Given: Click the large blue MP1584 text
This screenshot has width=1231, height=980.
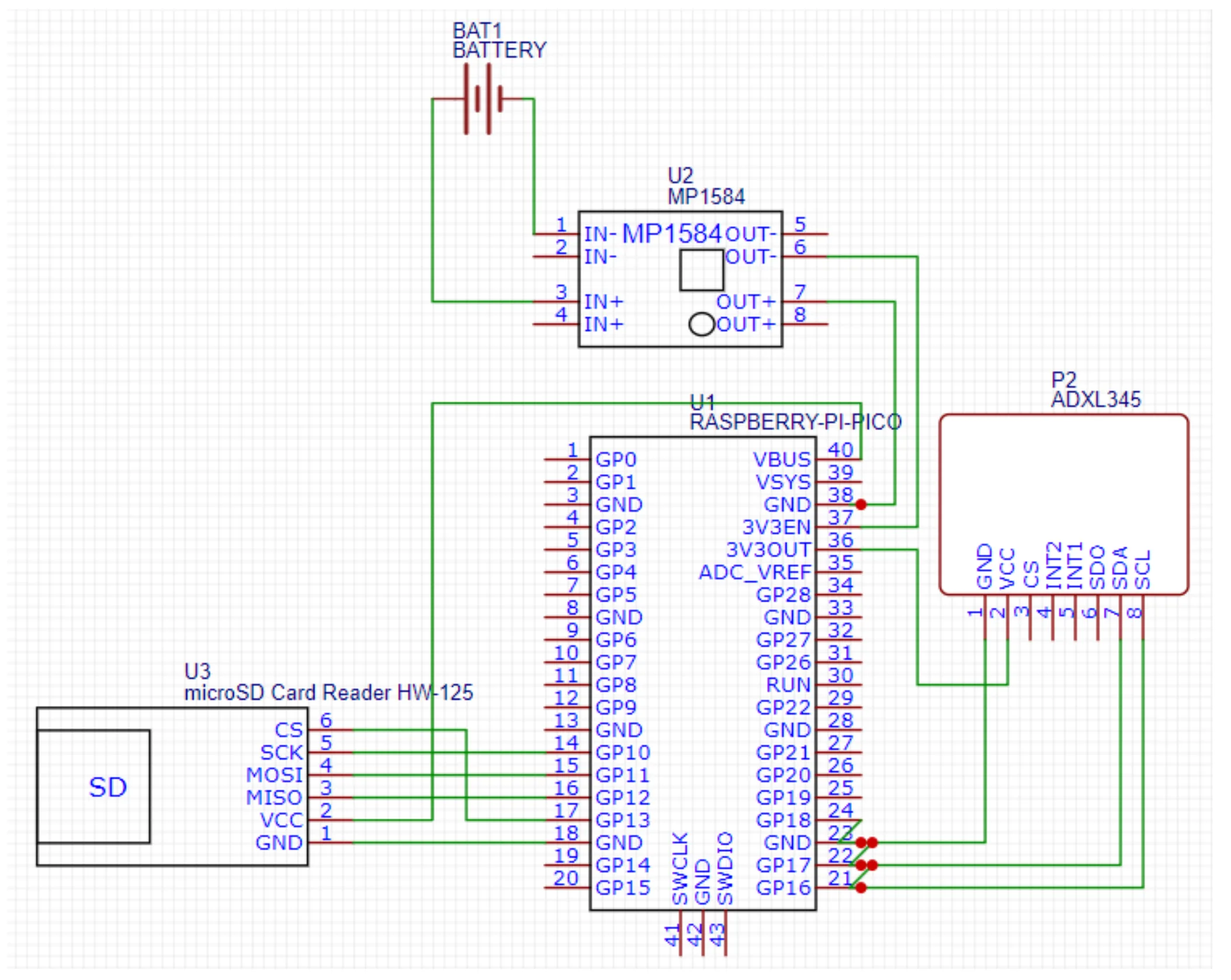Looking at the screenshot, I should [671, 234].
